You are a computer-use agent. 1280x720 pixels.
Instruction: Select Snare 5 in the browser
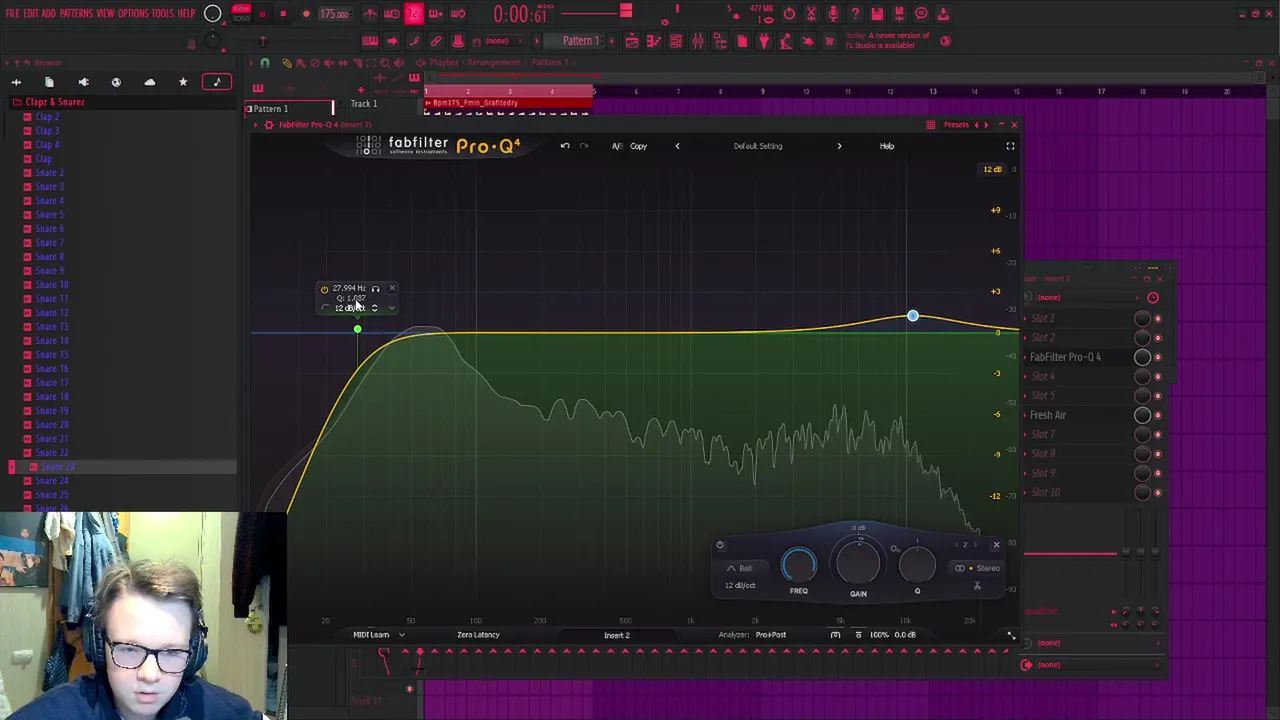(x=49, y=215)
